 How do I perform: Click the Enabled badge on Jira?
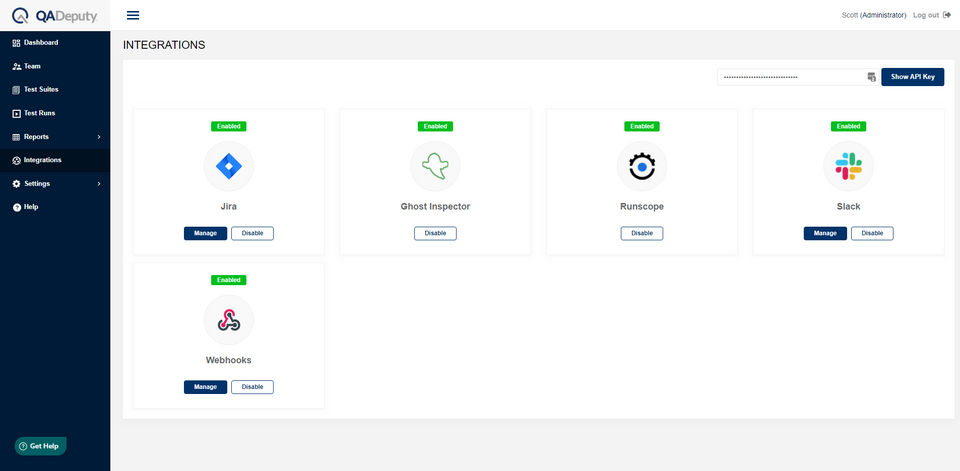(228, 126)
